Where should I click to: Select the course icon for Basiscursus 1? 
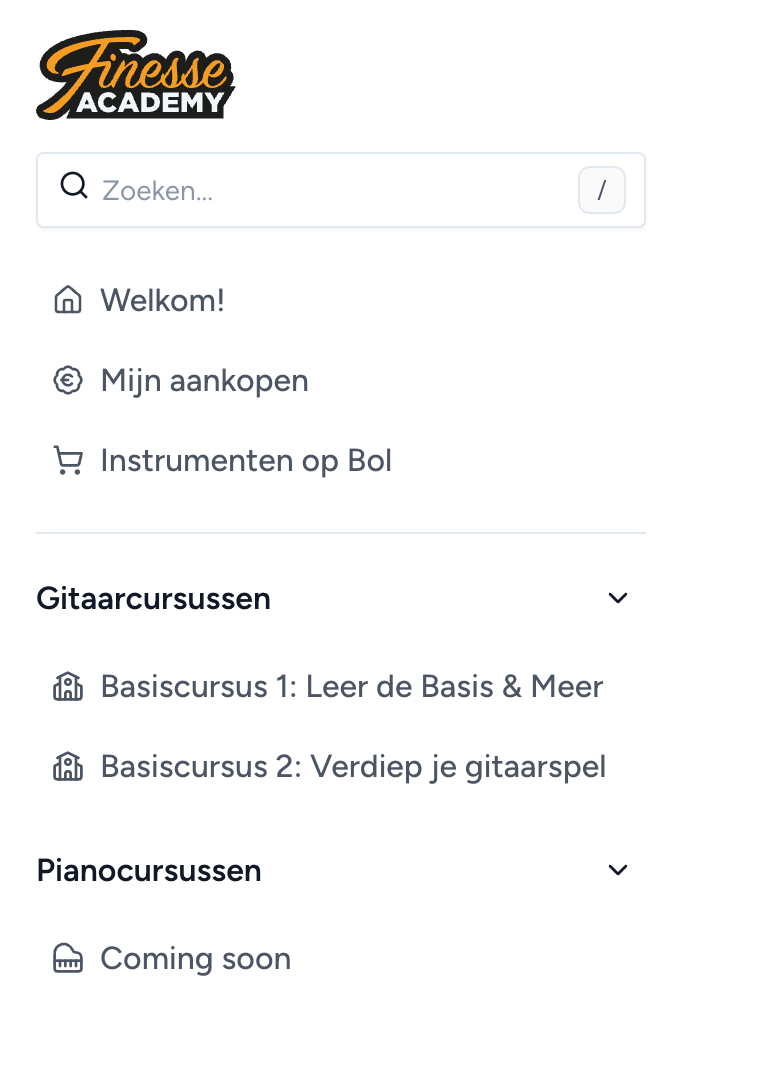click(x=68, y=687)
